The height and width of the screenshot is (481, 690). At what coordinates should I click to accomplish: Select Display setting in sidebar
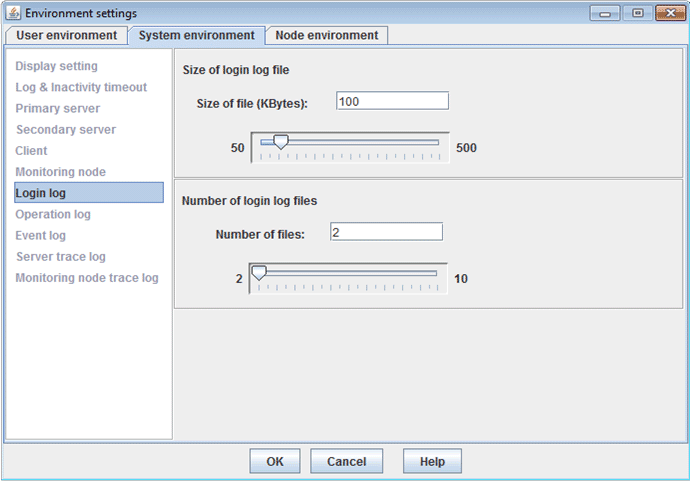pos(57,66)
